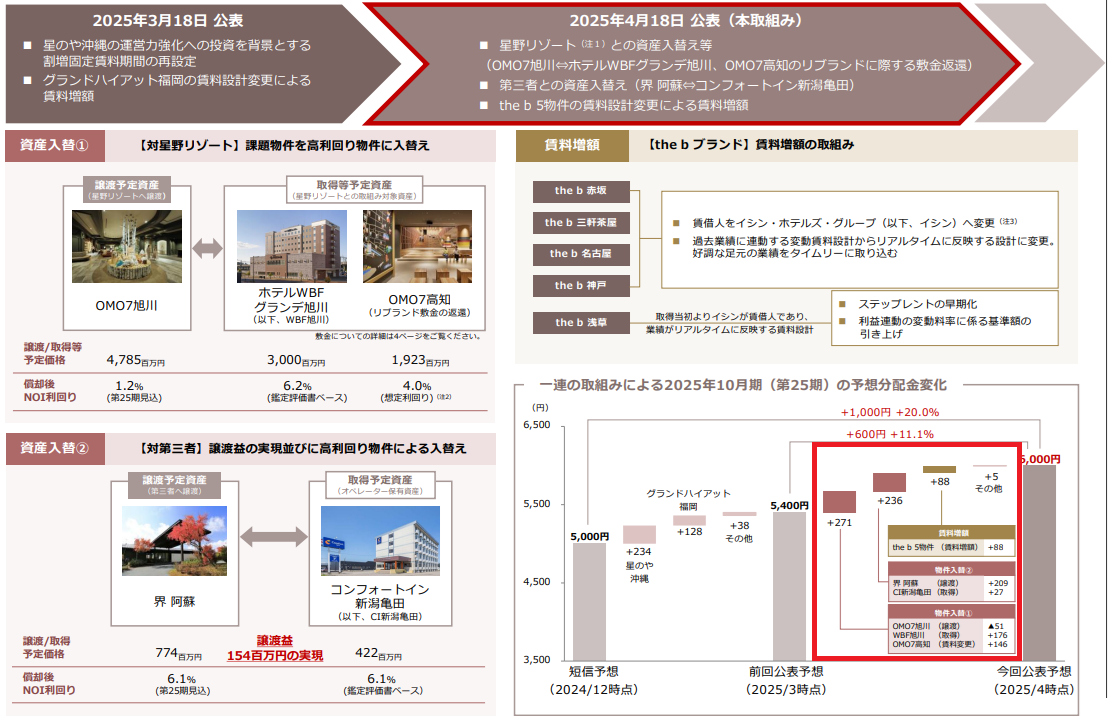Click the 資産入替② section header

coord(55,449)
